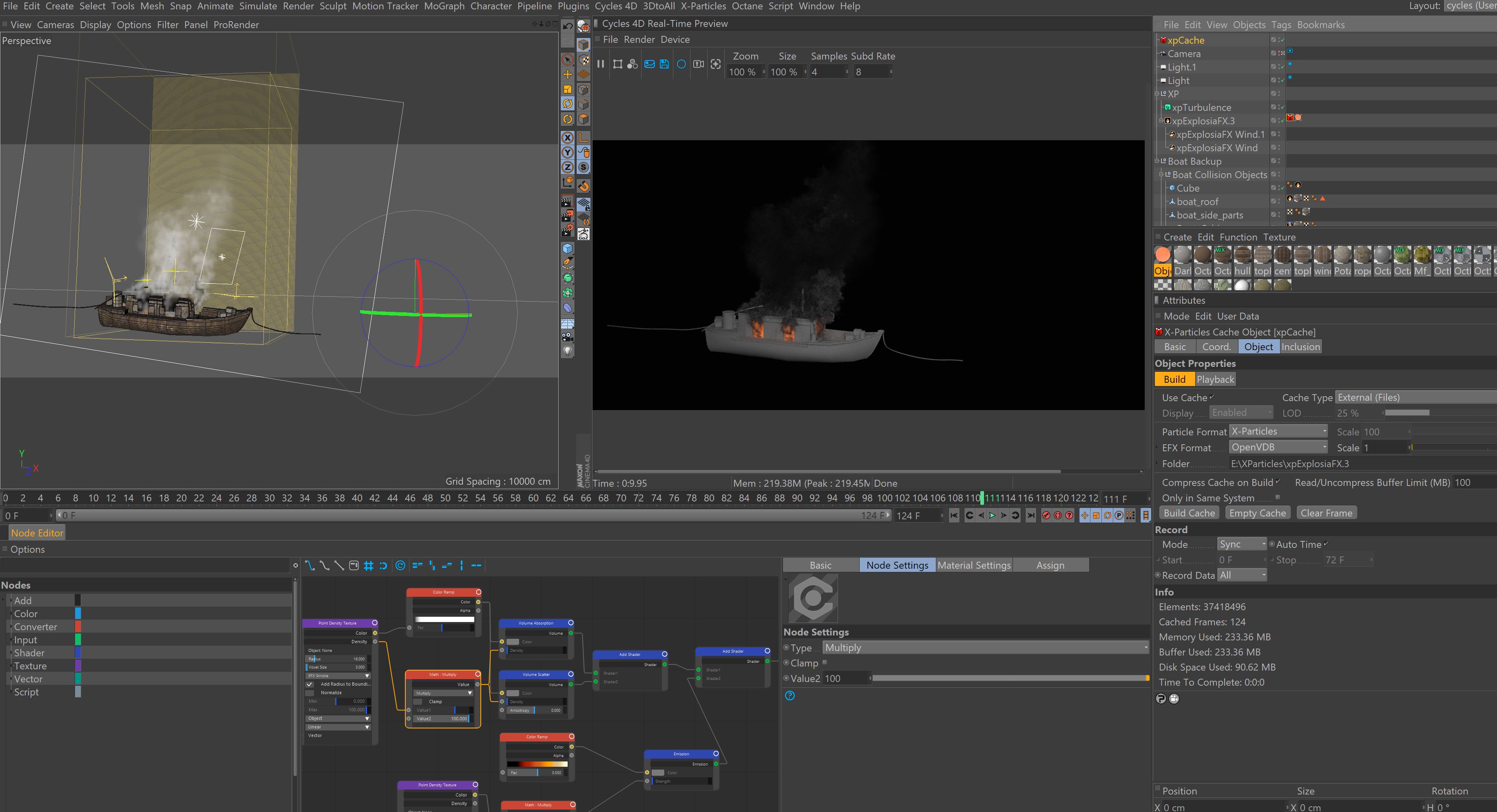Image resolution: width=1497 pixels, height=812 pixels.
Task: Click the grid snap icon in Node Editor
Action: click(368, 565)
